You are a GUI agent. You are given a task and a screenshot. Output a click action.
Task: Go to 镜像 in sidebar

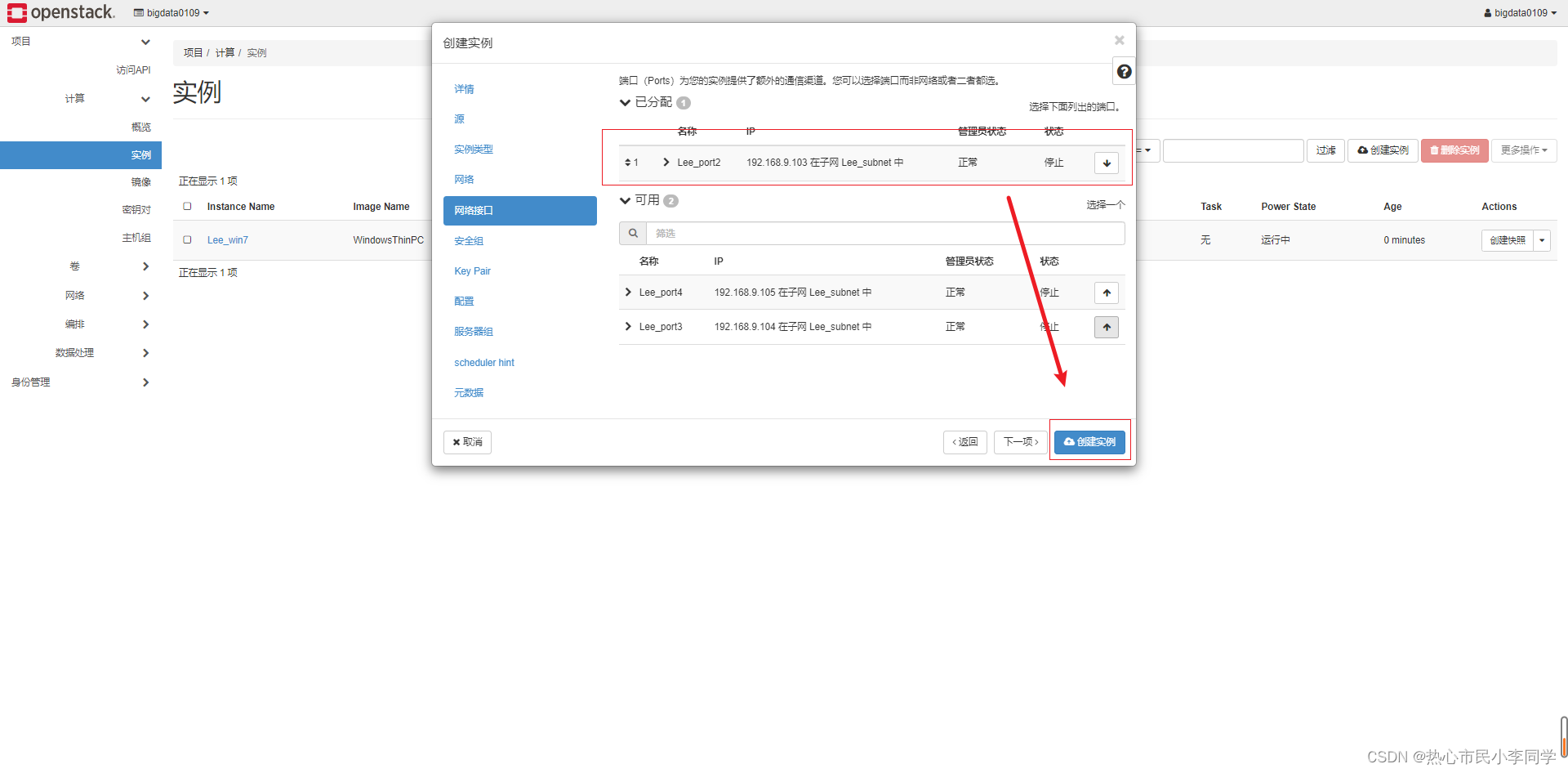[140, 182]
